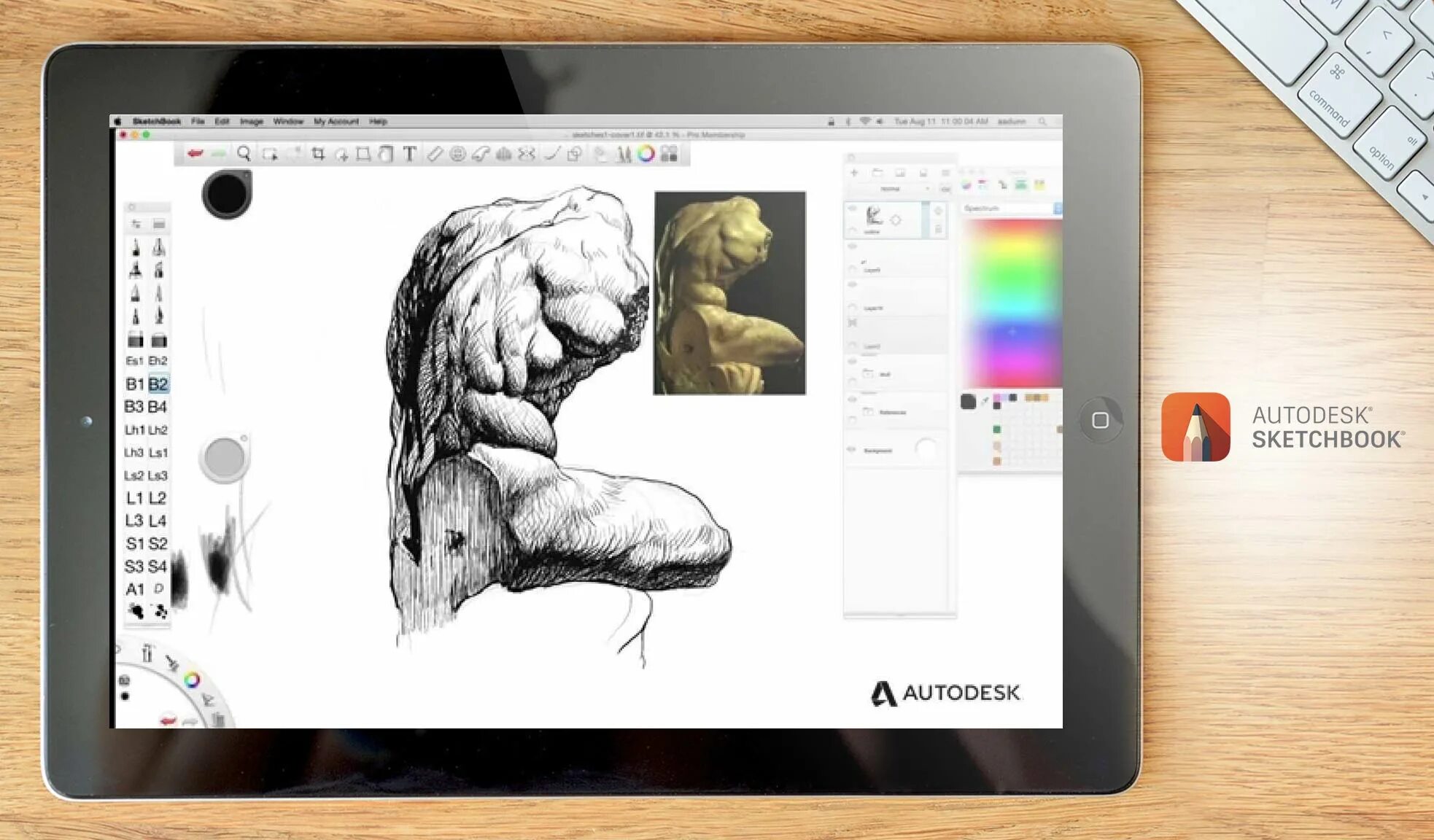Viewport: 1434px width, 840px height.
Task: Open the layer blend mode dropdown
Action: coord(894,189)
